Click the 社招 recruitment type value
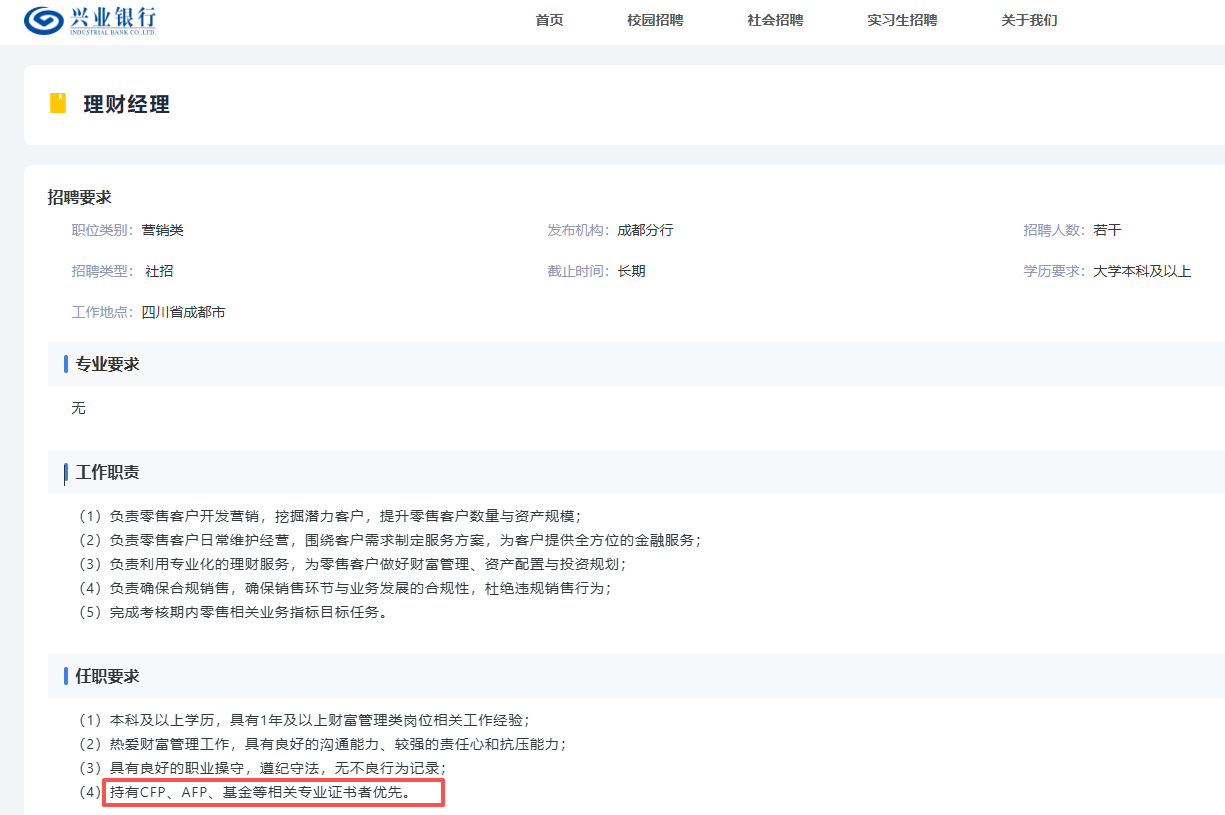 coord(159,271)
